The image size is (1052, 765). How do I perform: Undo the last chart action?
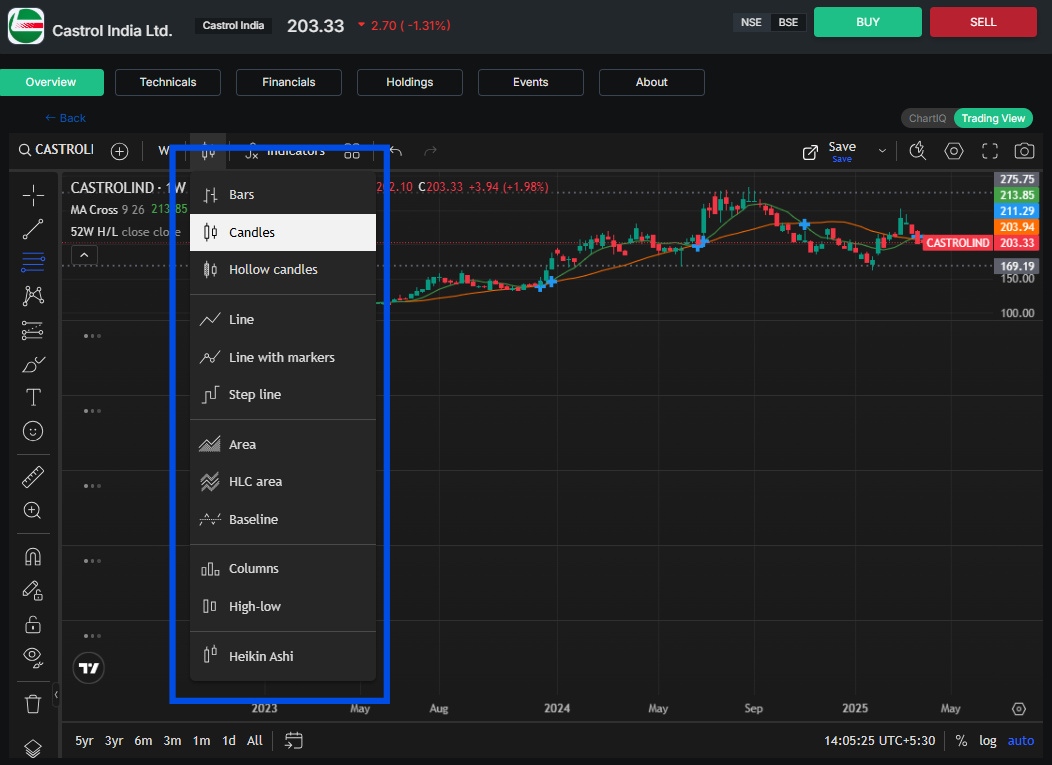[x=396, y=151]
